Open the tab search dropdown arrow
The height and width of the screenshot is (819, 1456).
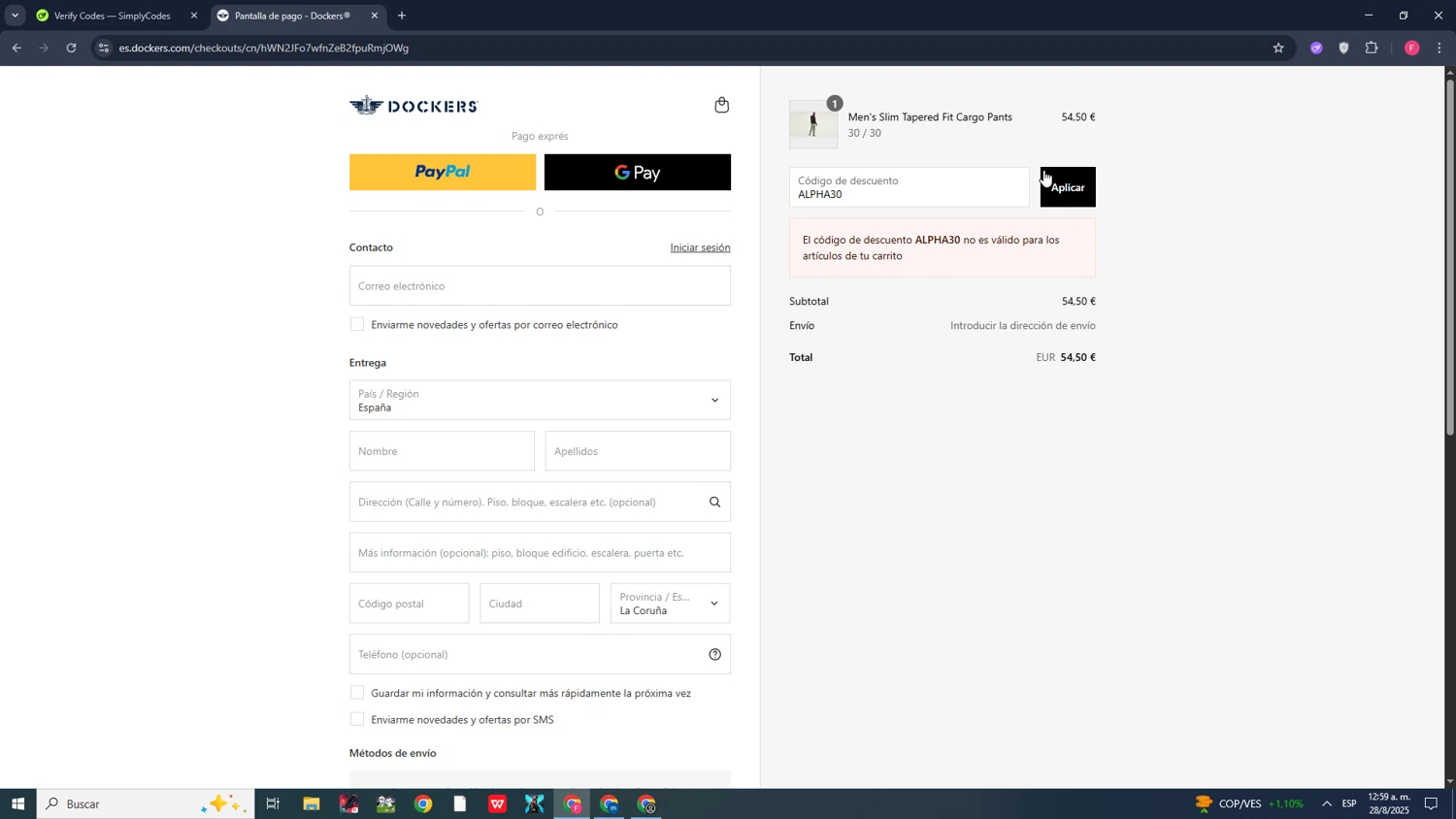[15, 16]
